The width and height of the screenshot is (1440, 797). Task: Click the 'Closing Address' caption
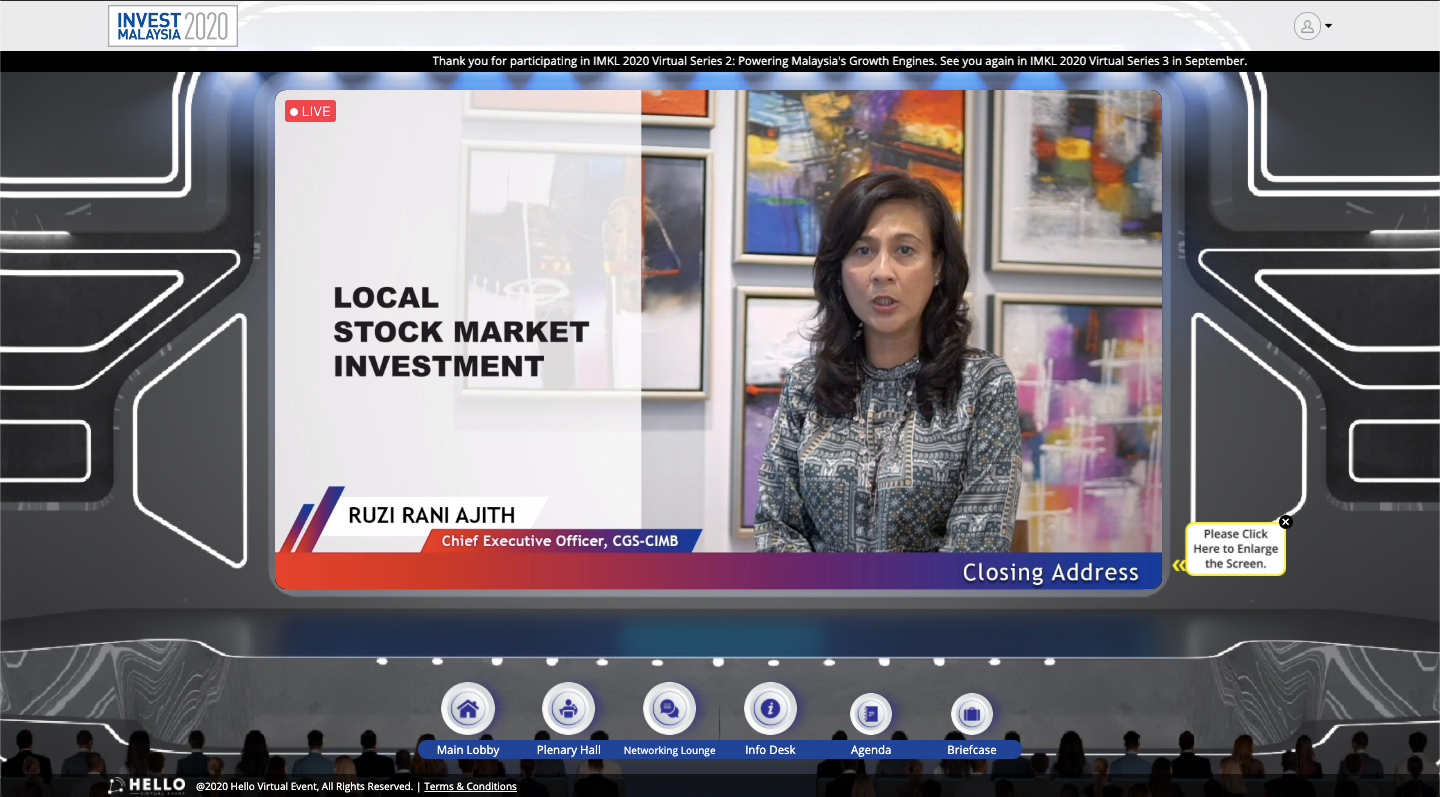coord(1050,572)
